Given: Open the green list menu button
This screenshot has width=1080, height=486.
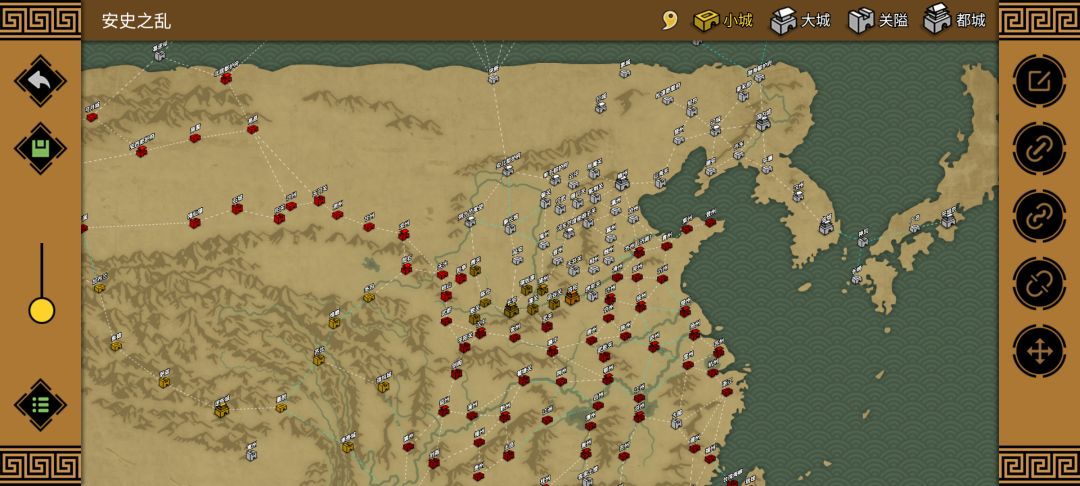Looking at the screenshot, I should (x=40, y=405).
